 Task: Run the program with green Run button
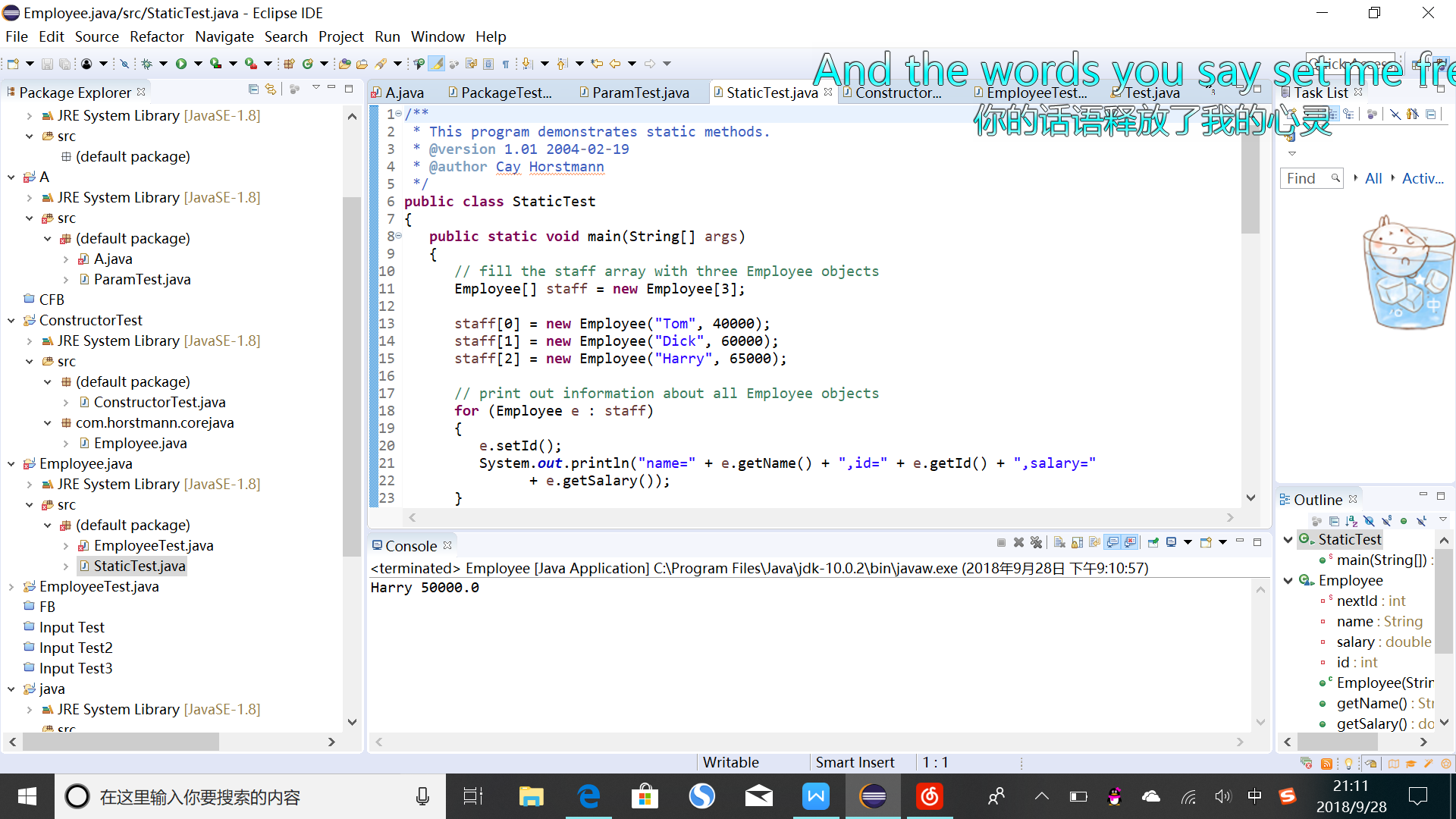coord(181,64)
